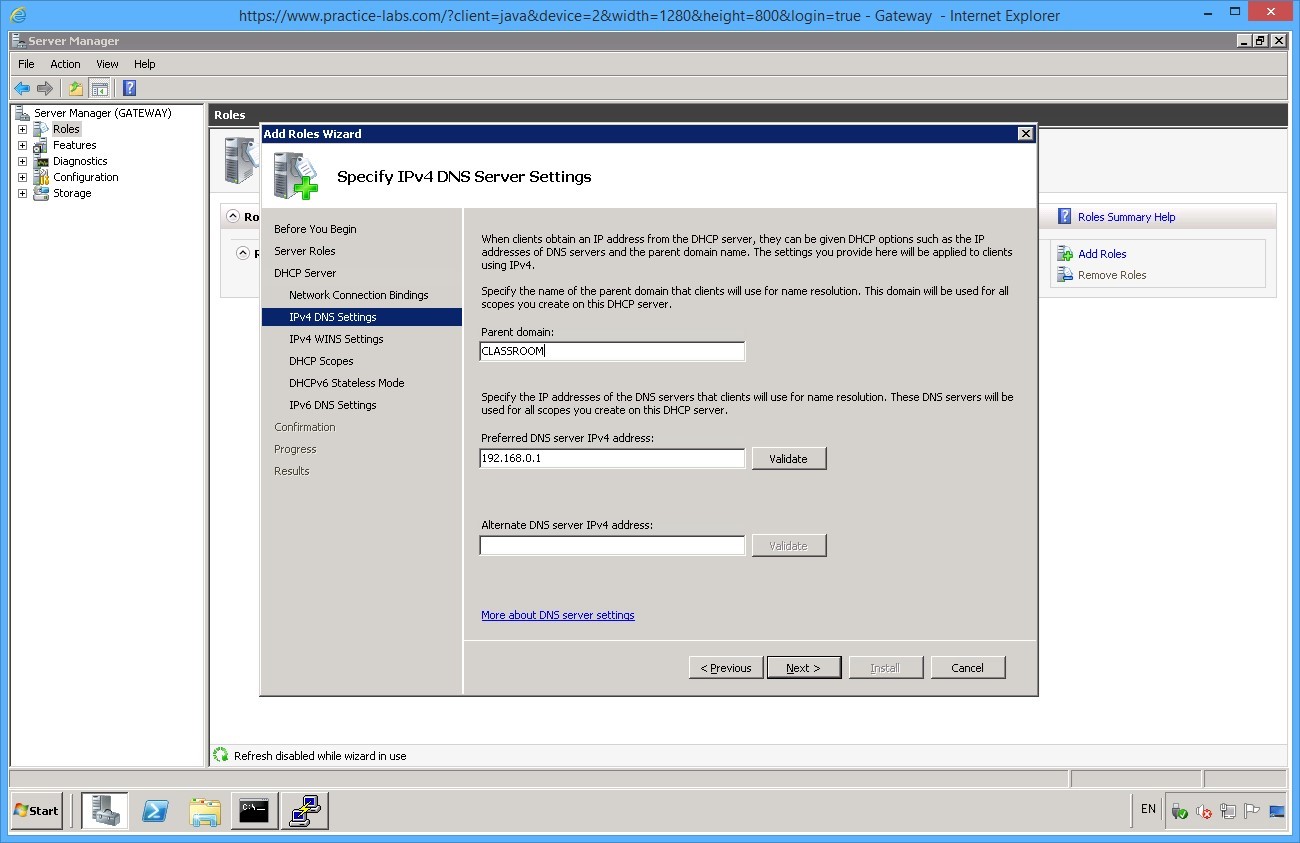
Task: Validate the preferred DNS server address
Action: (x=788, y=459)
